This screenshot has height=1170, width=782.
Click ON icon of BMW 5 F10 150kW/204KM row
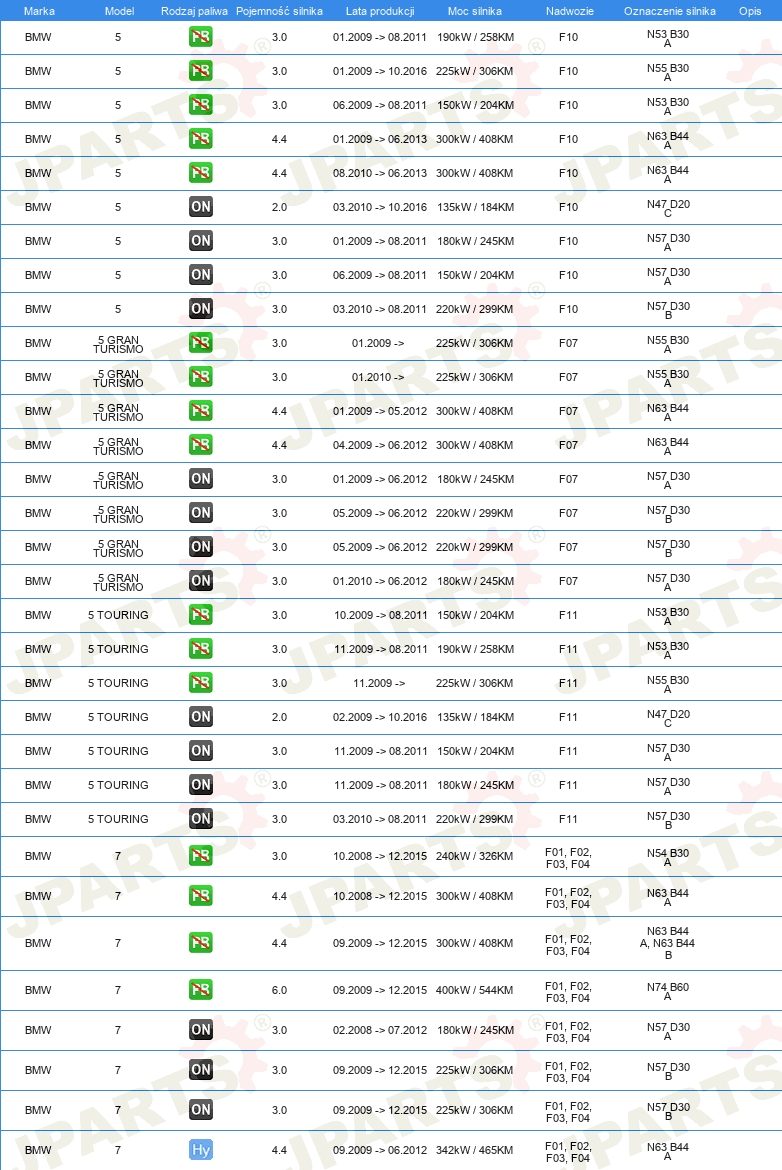(201, 275)
